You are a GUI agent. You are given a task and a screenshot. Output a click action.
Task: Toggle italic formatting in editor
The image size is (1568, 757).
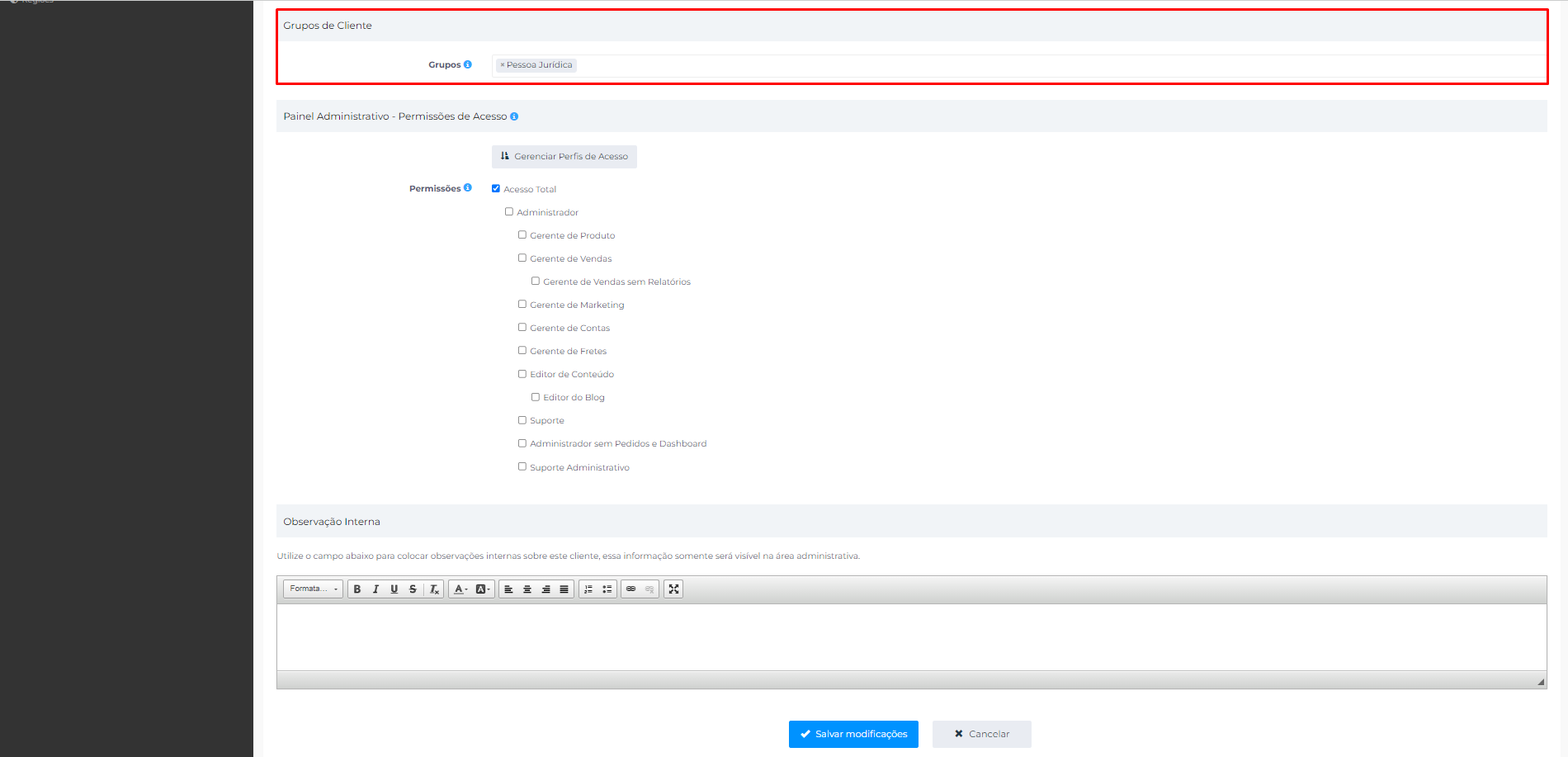point(375,589)
